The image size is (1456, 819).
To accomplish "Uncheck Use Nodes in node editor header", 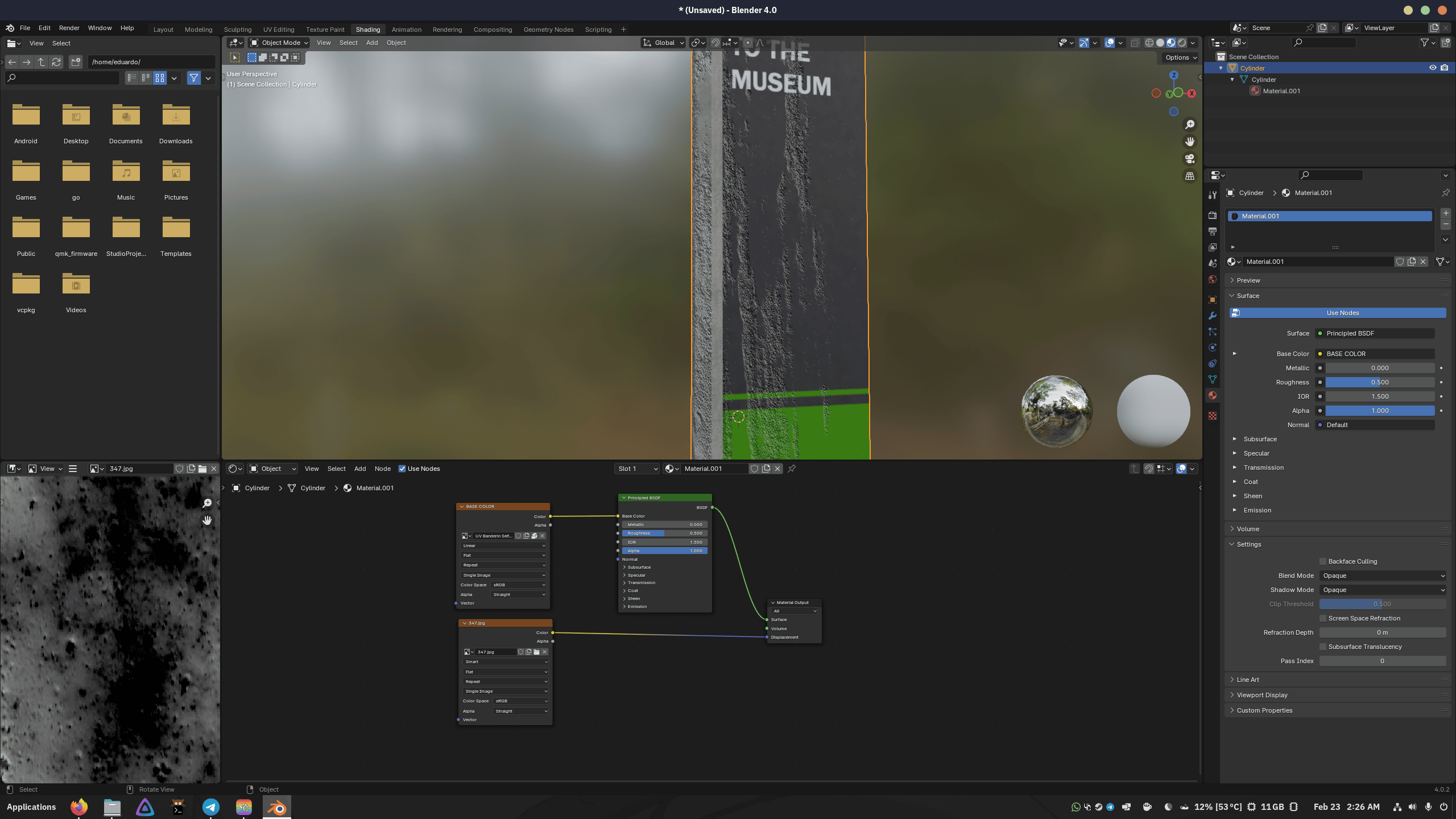I will 402,469.
